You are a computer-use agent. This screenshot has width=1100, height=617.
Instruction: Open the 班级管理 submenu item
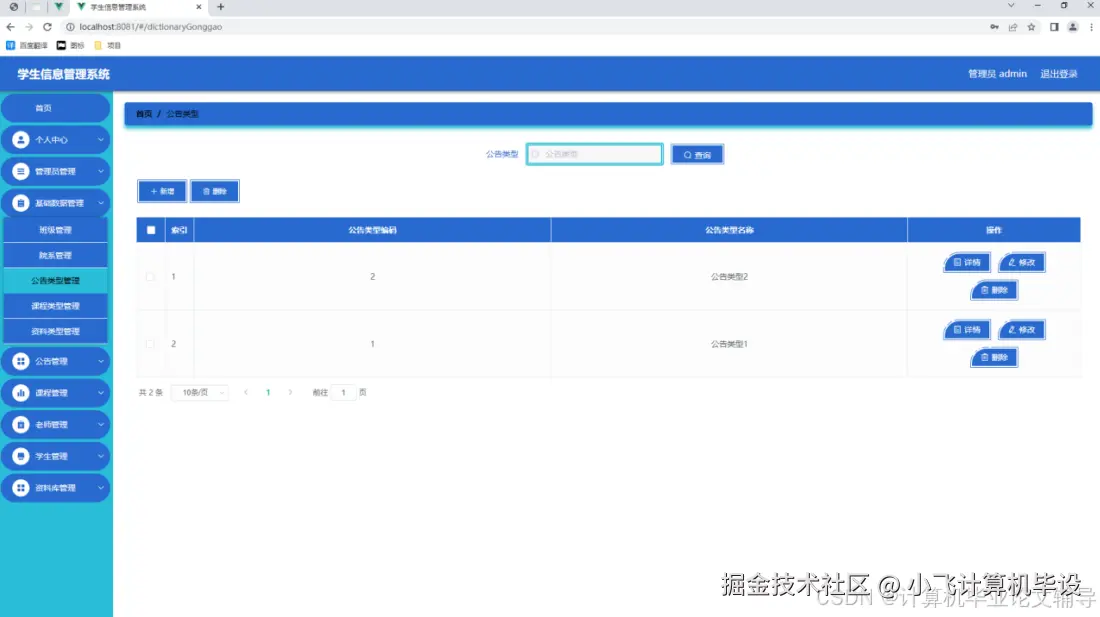(55, 230)
